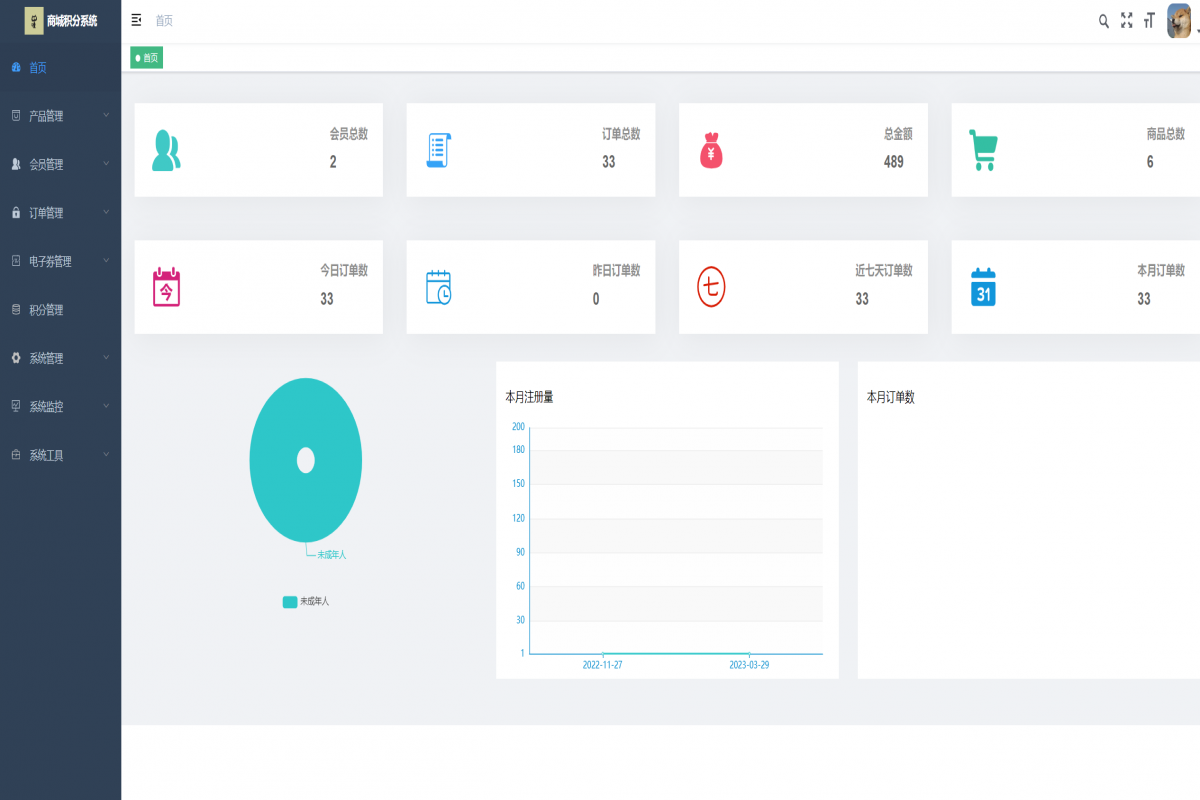
Task: Click the font size icon in the header
Action: pyautogui.click(x=1149, y=20)
